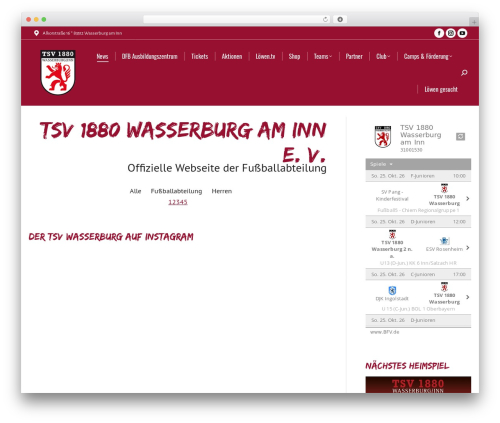Image resolution: width=500 pixels, height=423 pixels.
Task: Open the Shop menu item
Action: tap(294, 56)
